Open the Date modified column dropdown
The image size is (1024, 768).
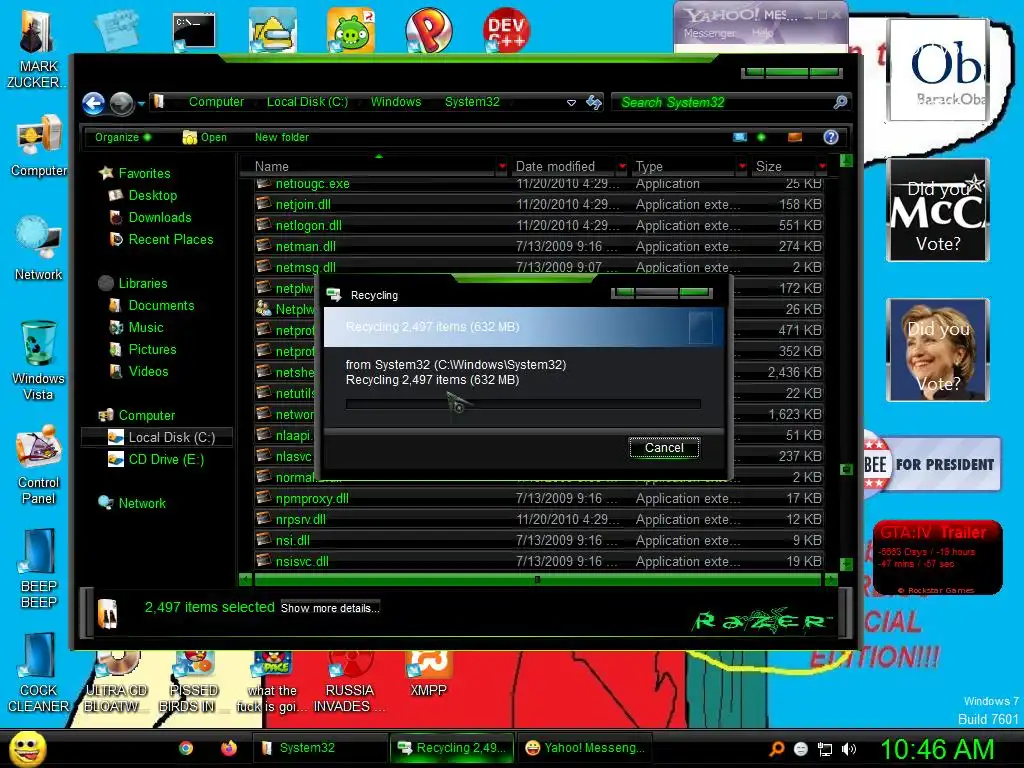(x=622, y=167)
